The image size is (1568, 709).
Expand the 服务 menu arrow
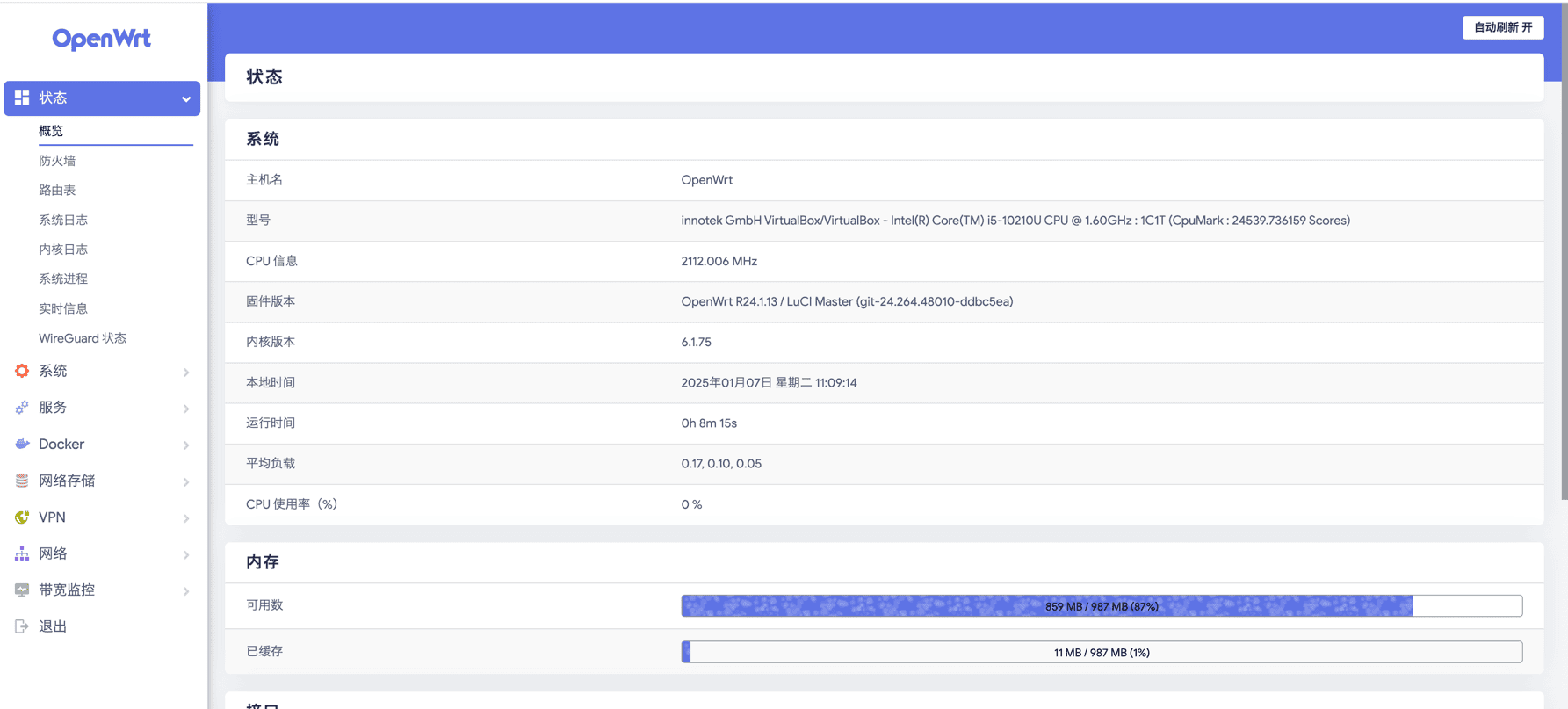click(186, 409)
